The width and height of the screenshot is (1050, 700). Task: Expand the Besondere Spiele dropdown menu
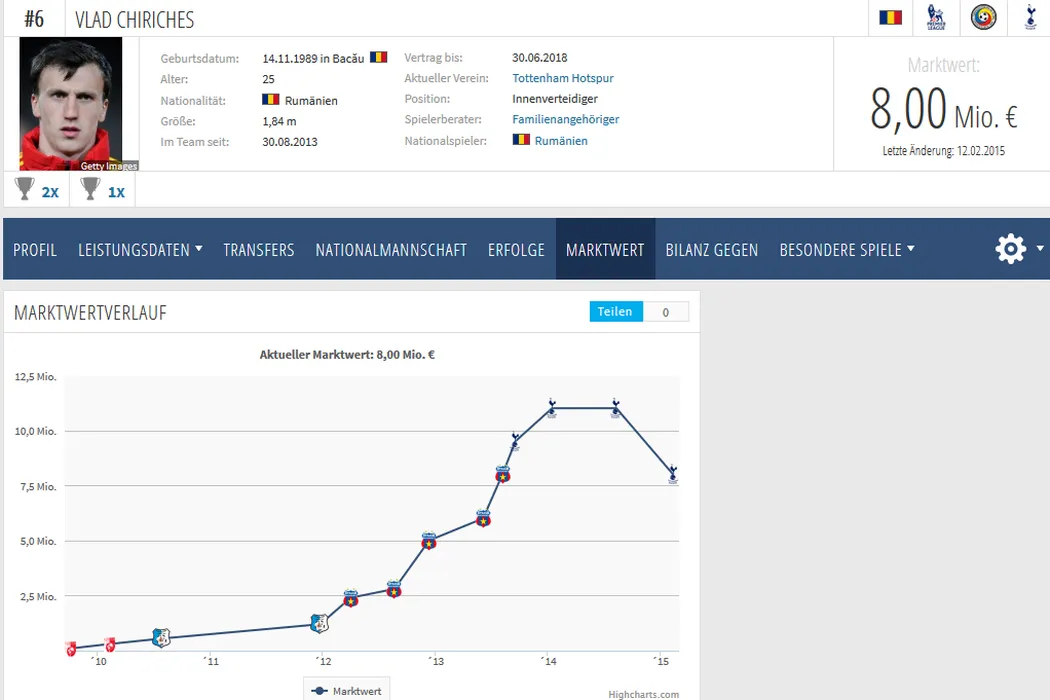click(846, 250)
